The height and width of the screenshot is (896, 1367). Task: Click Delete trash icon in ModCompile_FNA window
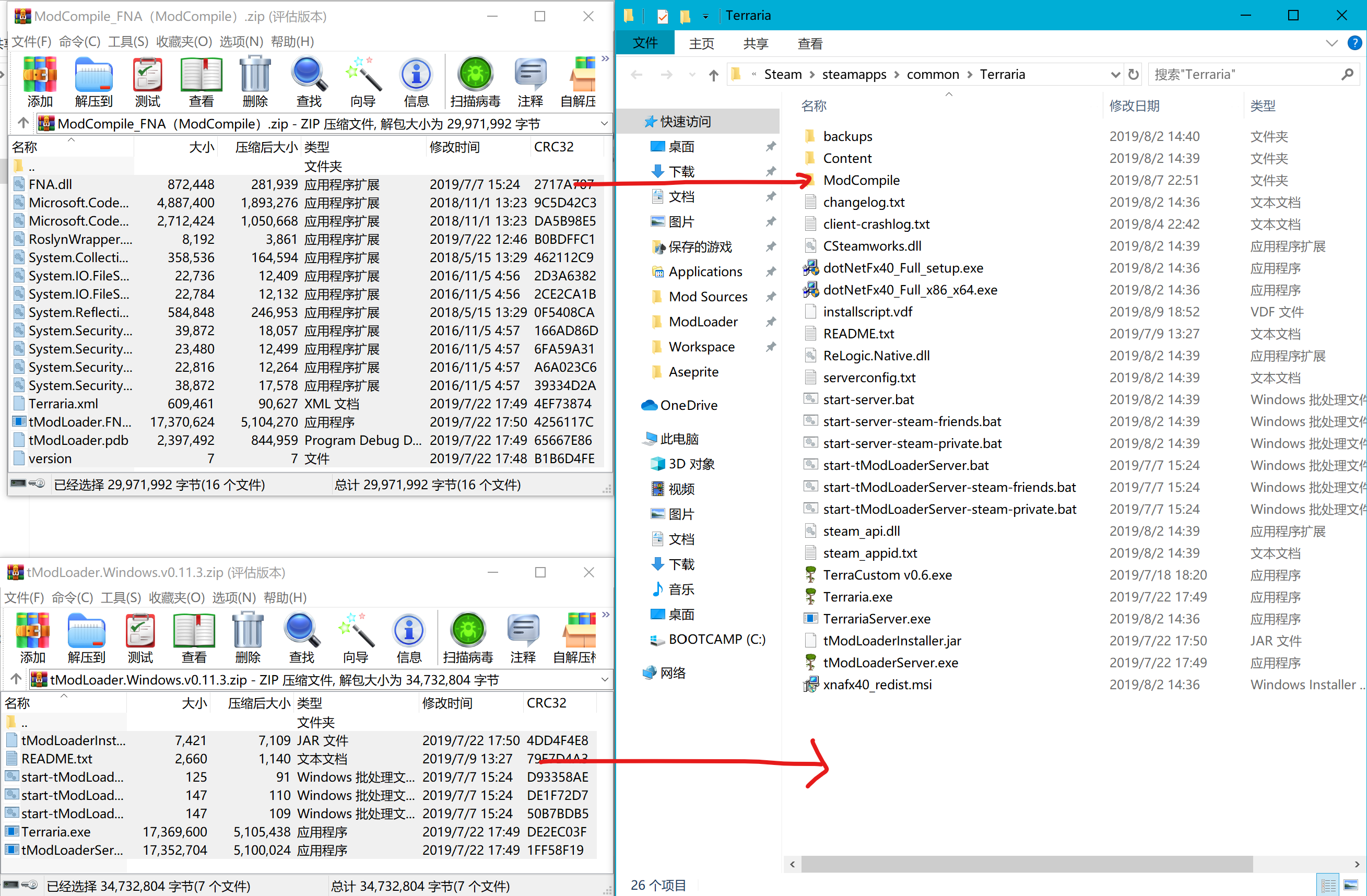pos(255,81)
